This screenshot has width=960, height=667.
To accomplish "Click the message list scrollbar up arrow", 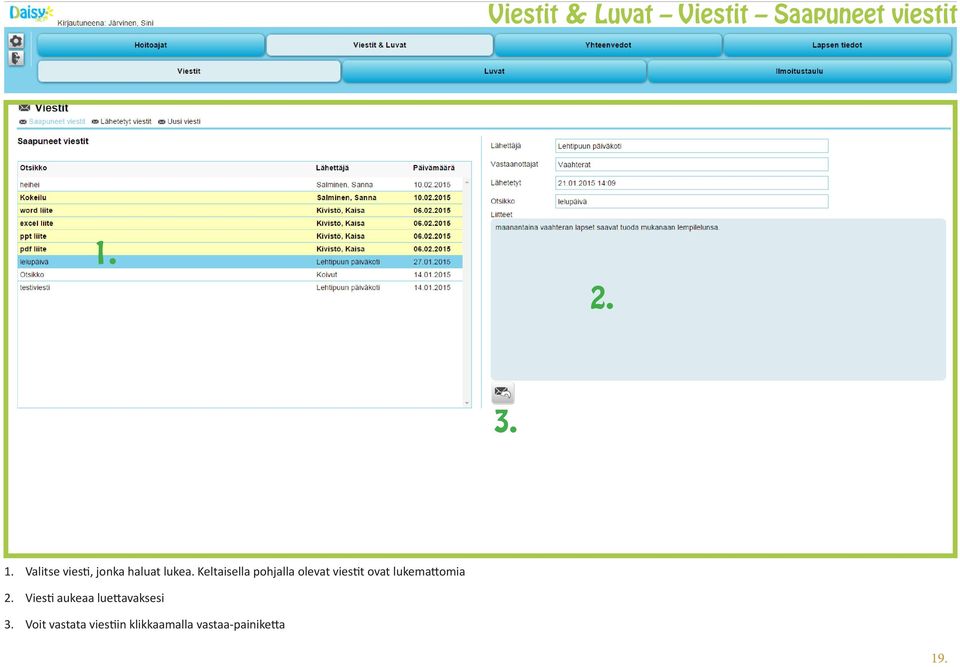I will pyautogui.click(x=467, y=183).
